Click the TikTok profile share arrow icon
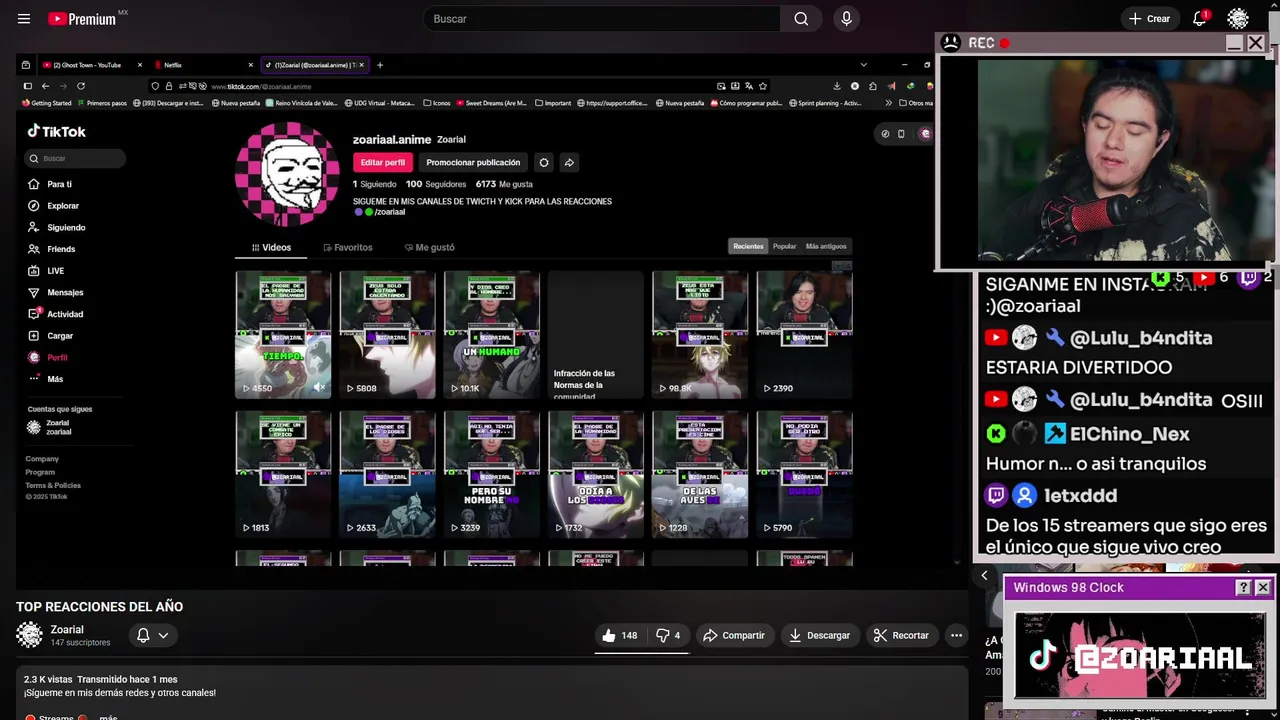Image resolution: width=1280 pixels, height=720 pixels. [569, 162]
